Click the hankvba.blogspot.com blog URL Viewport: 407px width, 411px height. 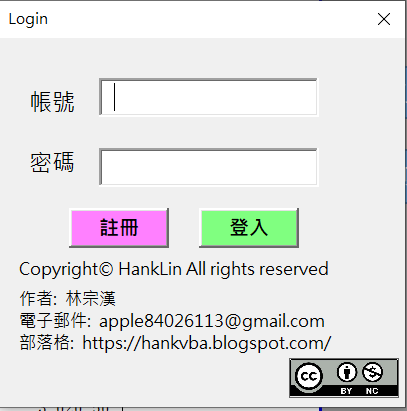[x=207, y=343]
